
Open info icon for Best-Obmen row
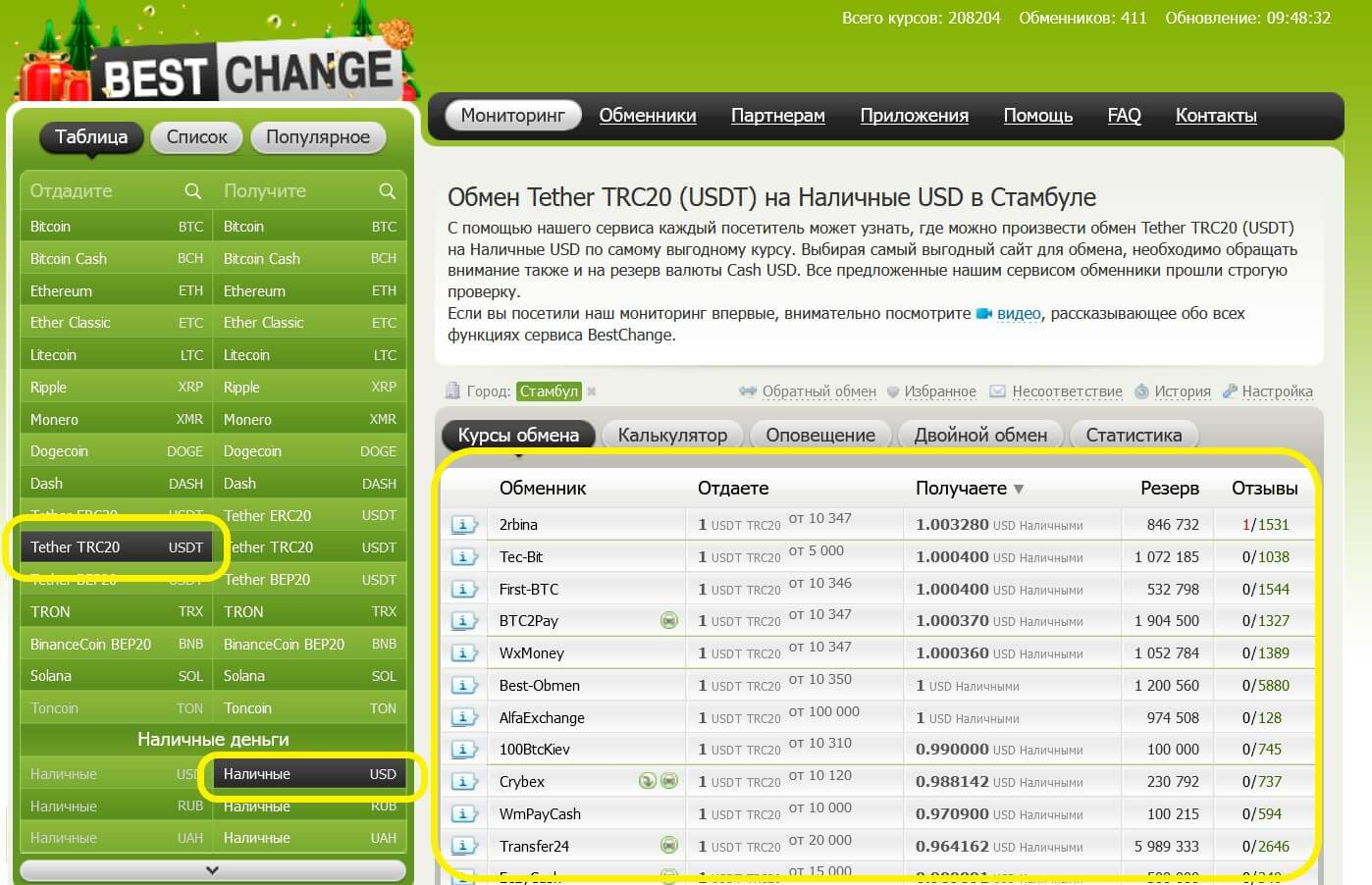click(463, 686)
